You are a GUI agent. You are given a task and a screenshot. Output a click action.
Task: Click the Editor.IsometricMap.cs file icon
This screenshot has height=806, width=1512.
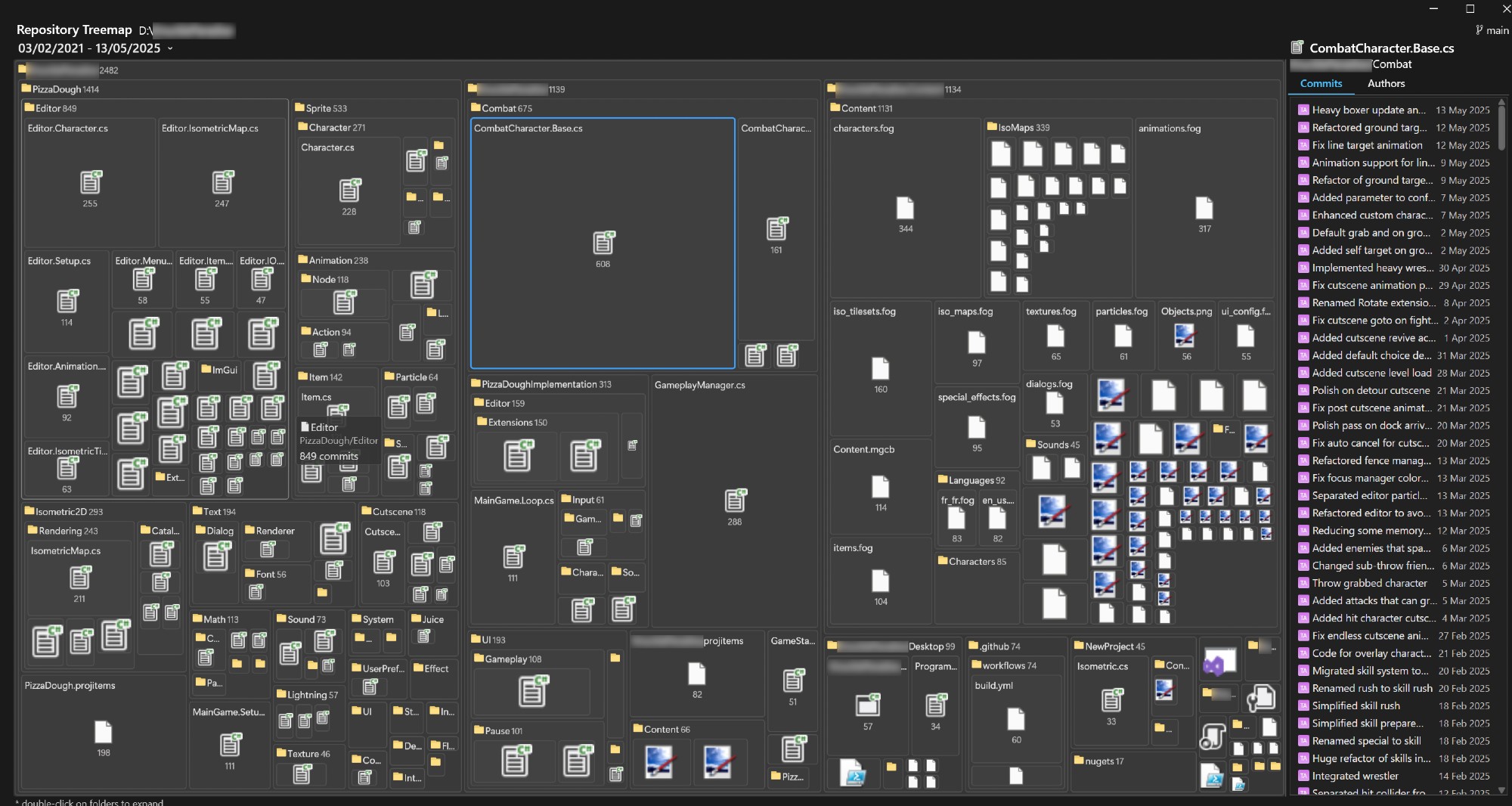click(x=222, y=182)
